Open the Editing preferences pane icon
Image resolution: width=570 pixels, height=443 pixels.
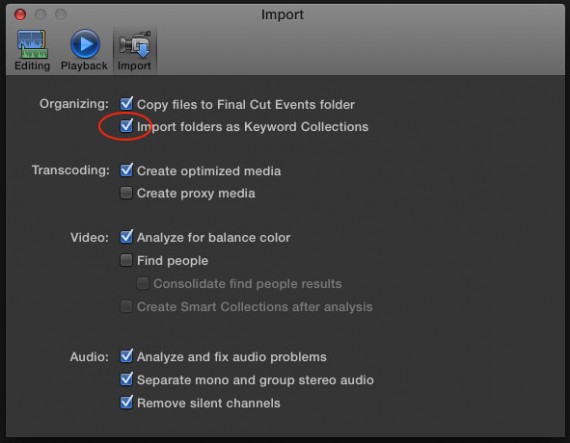pyautogui.click(x=32, y=45)
